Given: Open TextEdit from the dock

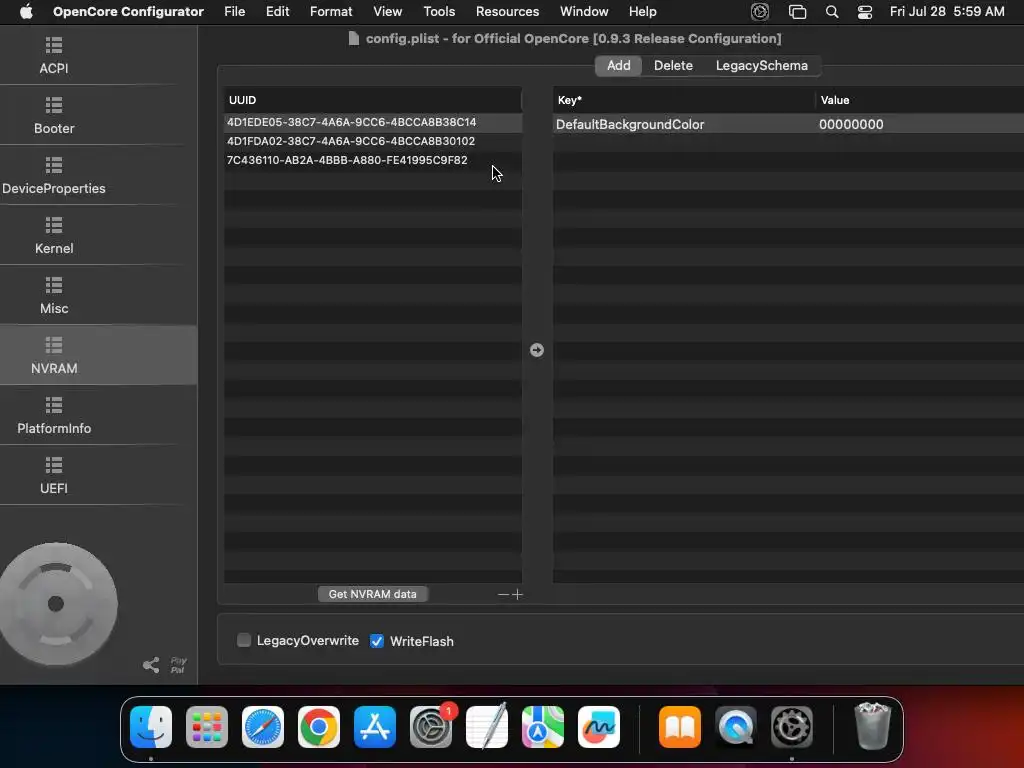Looking at the screenshot, I should [x=487, y=727].
